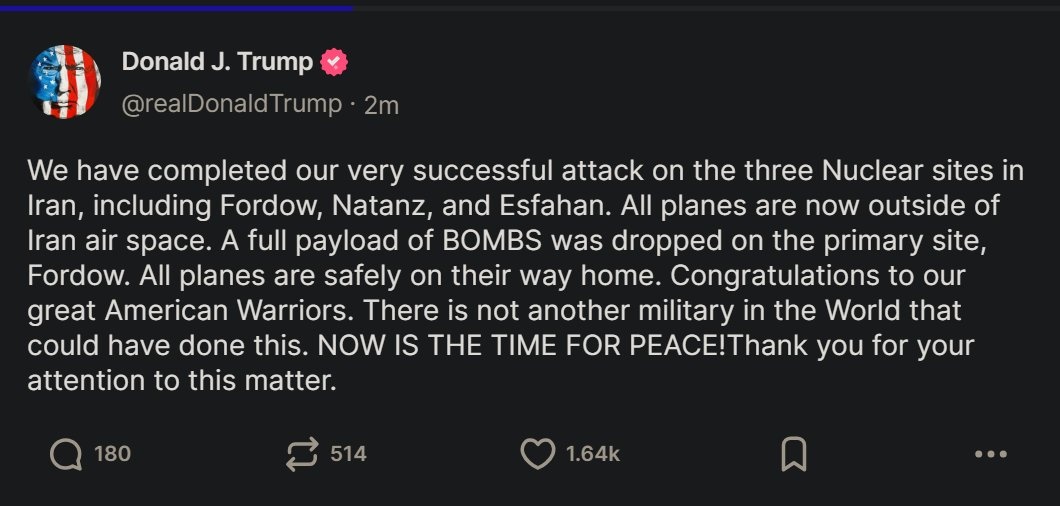1060x506 pixels.
Task: View the 180 replies count
Action: pyautogui.click(x=112, y=454)
